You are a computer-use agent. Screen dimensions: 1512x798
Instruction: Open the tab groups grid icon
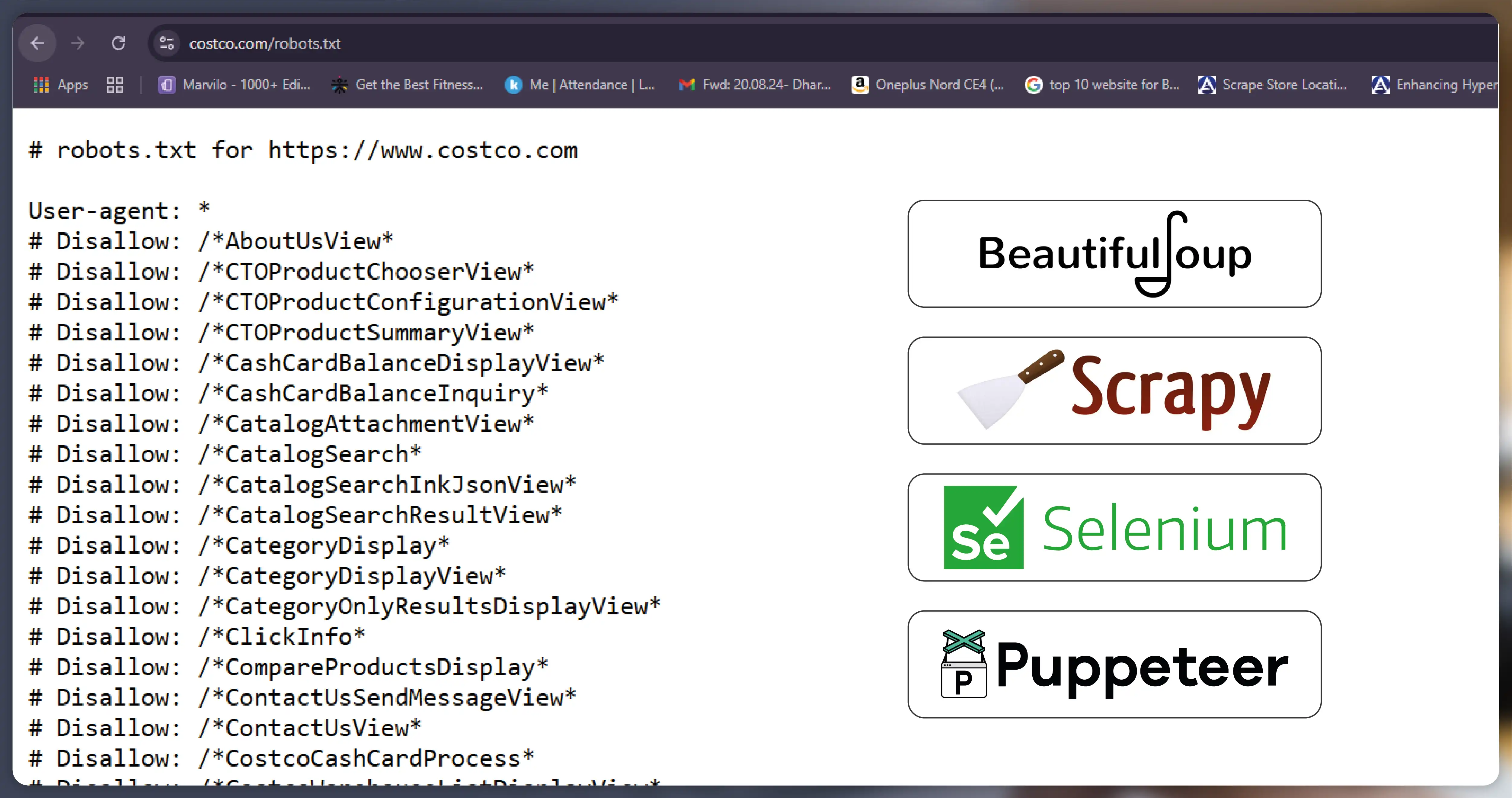[115, 85]
